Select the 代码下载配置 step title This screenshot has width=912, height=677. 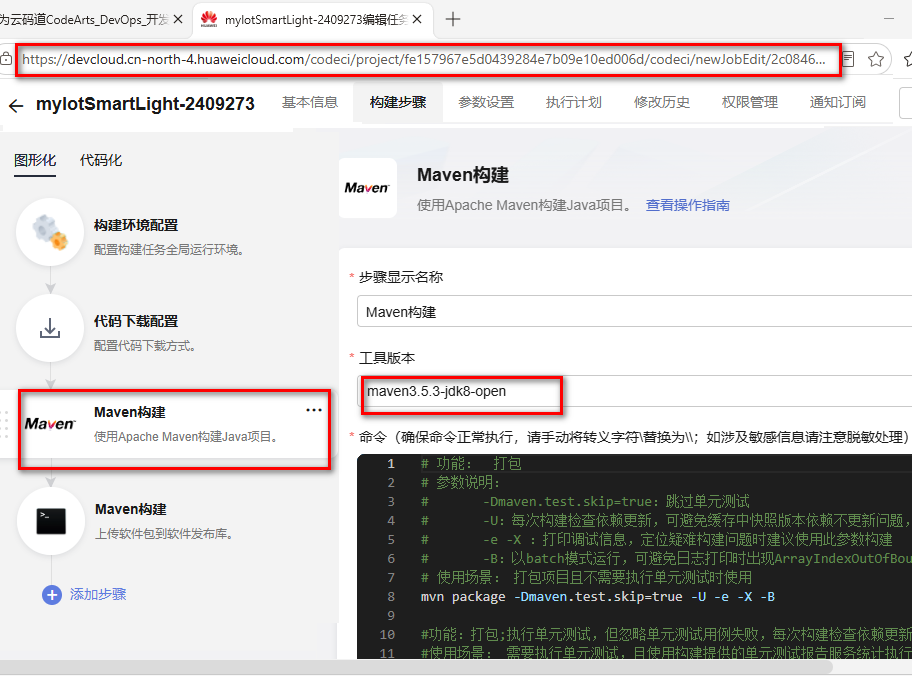[x=136, y=322]
